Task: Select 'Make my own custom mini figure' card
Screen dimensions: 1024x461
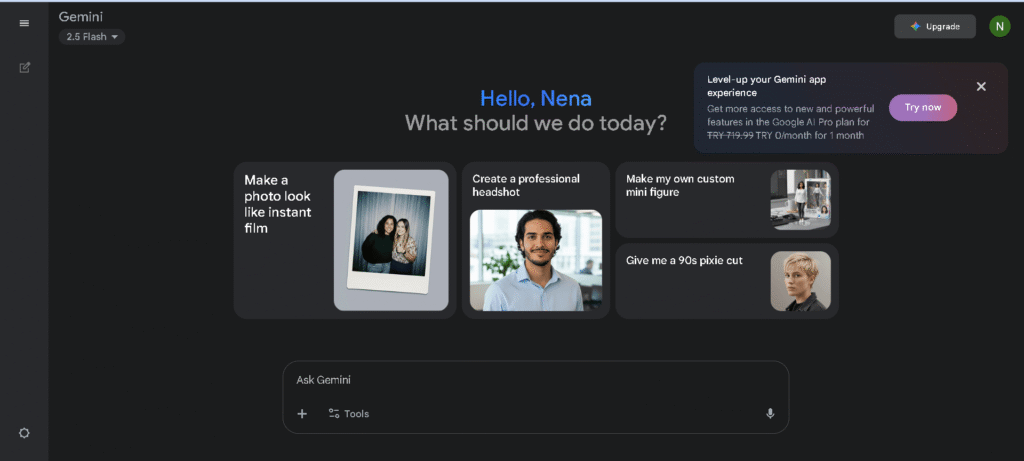Action: (680, 185)
